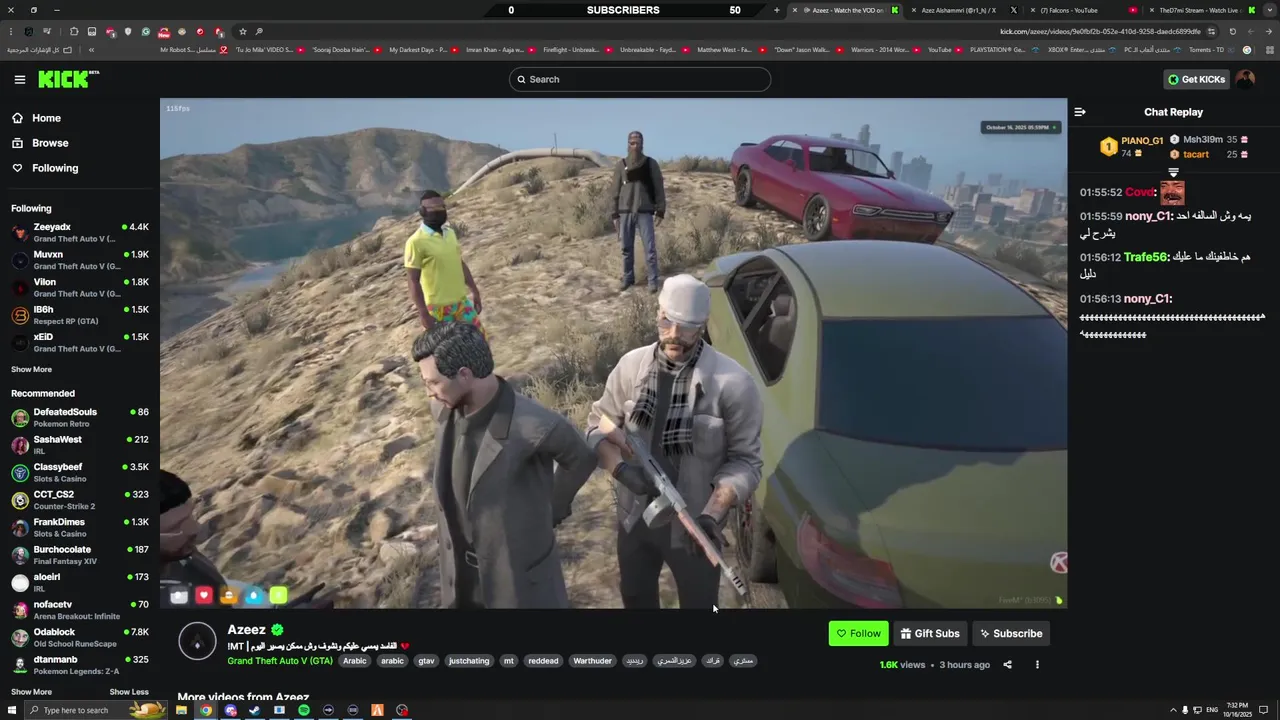Open nofacetv recommended channel

click(80, 610)
